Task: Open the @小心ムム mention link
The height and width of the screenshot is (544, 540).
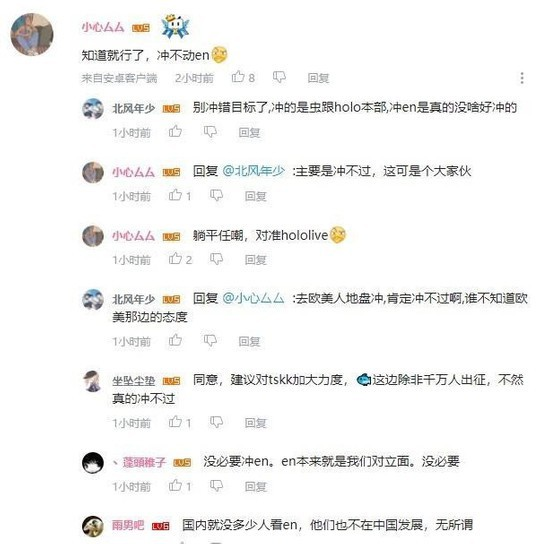Action: point(253,298)
